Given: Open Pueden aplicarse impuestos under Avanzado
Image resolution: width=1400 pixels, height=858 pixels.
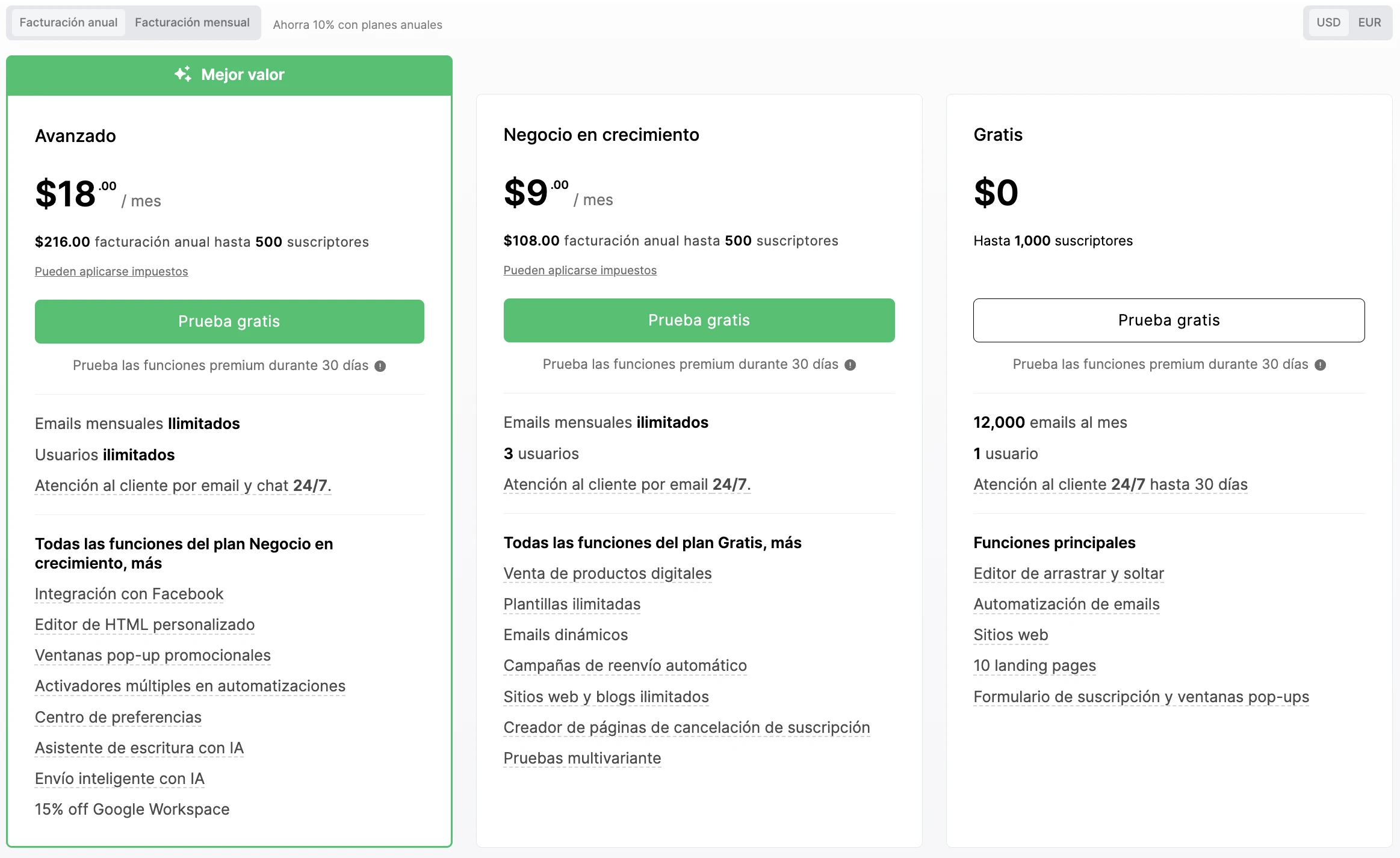Looking at the screenshot, I should 111,271.
